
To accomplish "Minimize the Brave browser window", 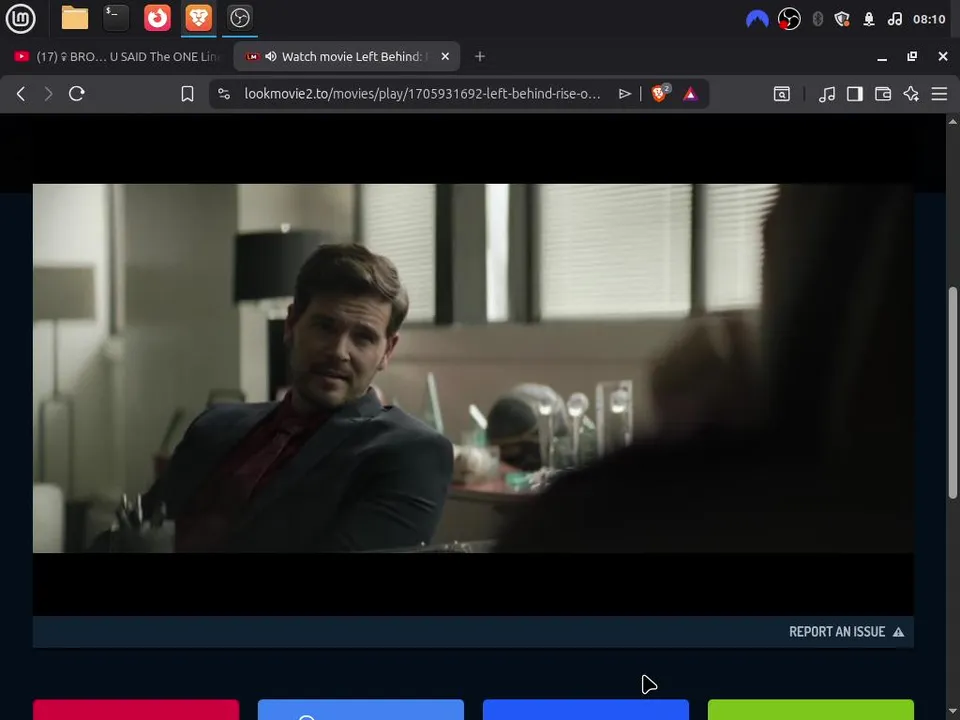I will (x=882, y=57).
